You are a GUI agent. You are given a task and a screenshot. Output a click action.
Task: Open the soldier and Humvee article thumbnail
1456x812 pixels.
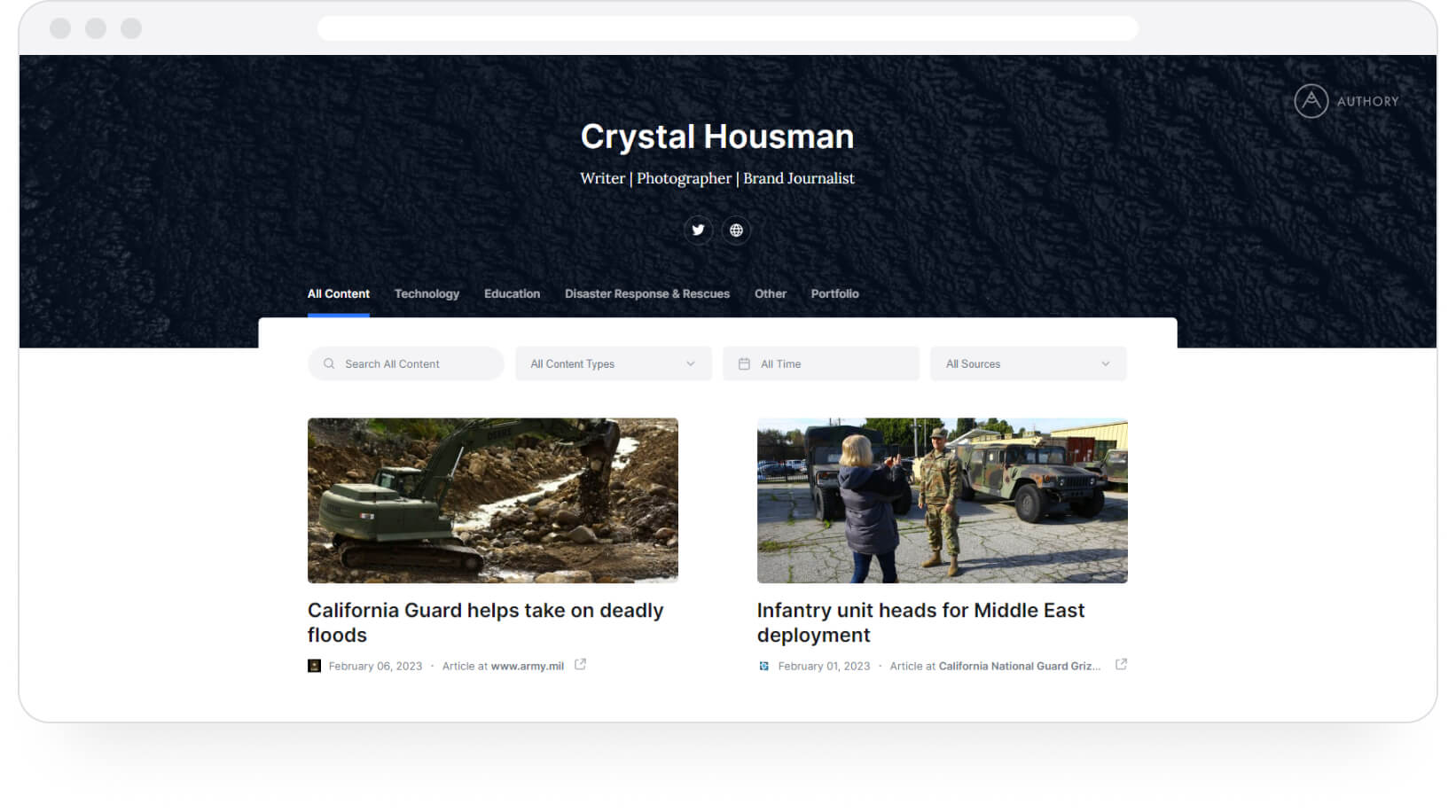point(943,501)
